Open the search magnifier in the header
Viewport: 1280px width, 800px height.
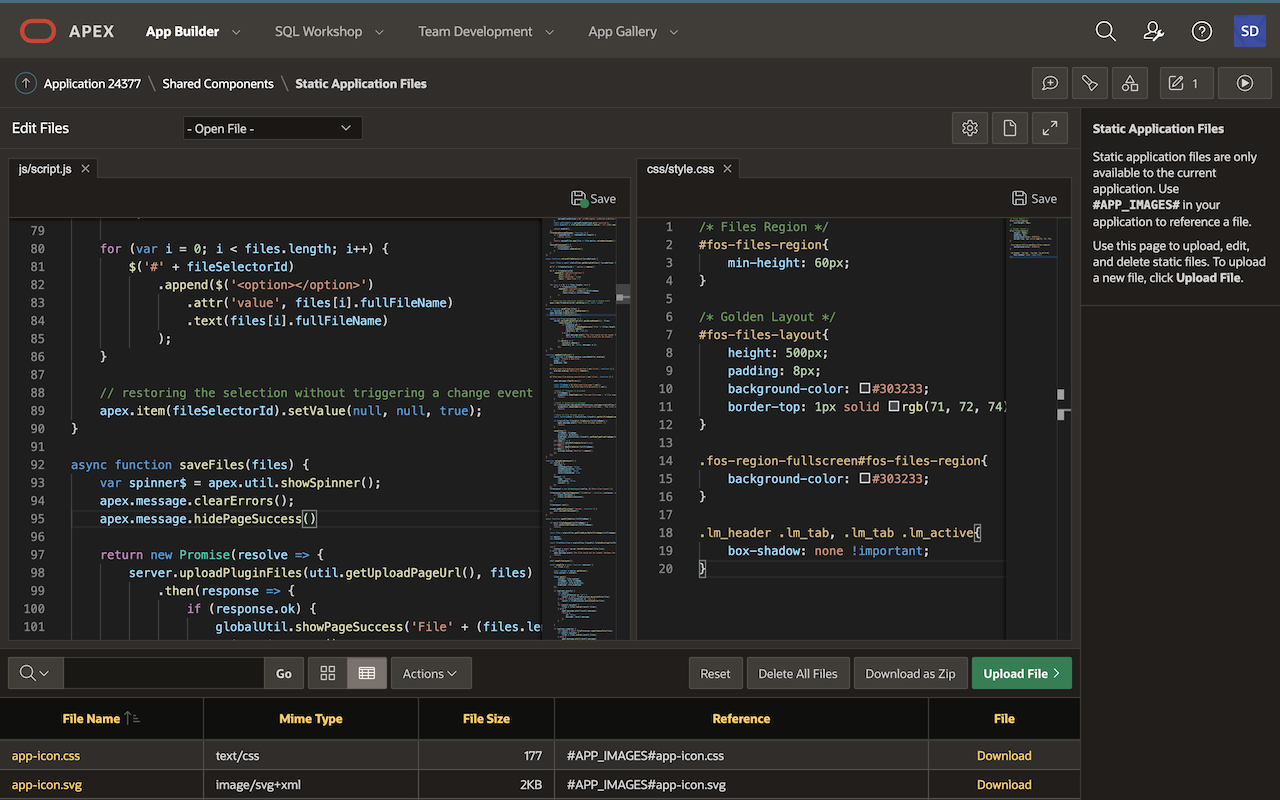click(x=1105, y=31)
